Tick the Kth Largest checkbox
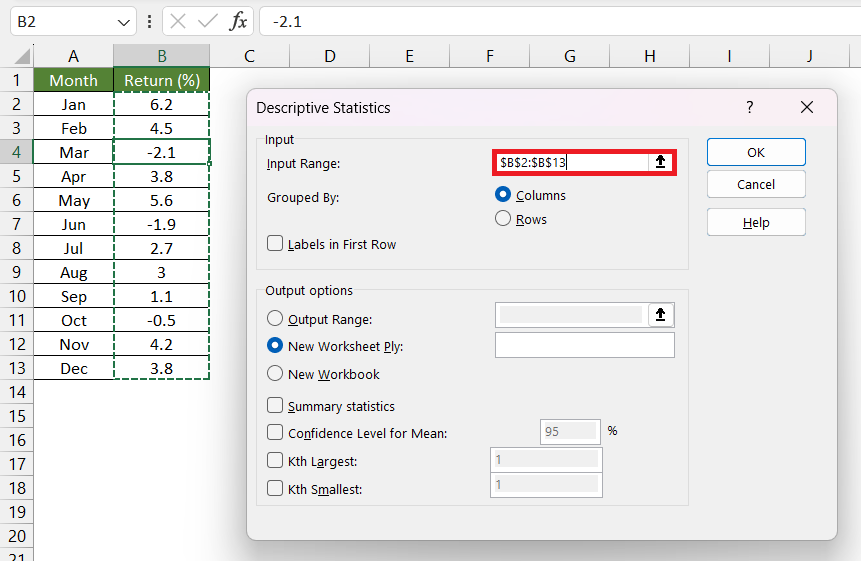 [x=275, y=460]
